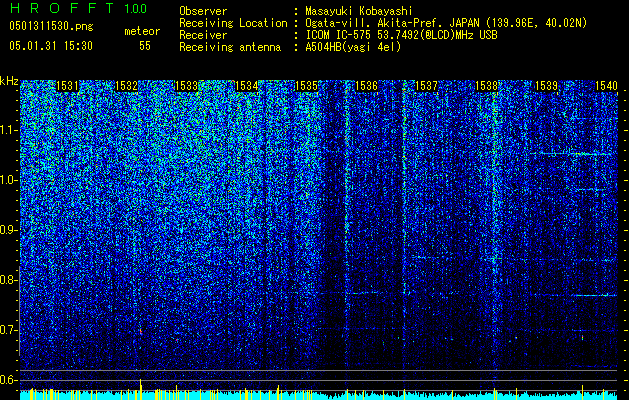The width and height of the screenshot is (629, 400).
Task: Click the 1532 time marker
Action: tap(126, 86)
